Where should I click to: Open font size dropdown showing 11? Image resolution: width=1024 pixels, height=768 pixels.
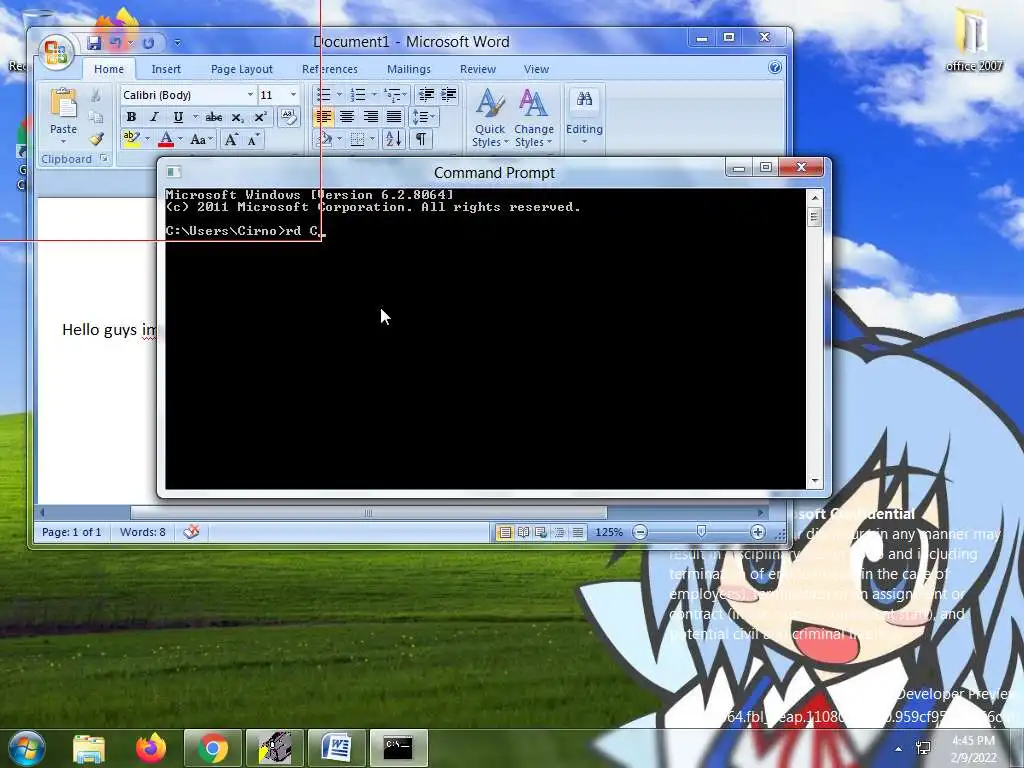pos(293,95)
